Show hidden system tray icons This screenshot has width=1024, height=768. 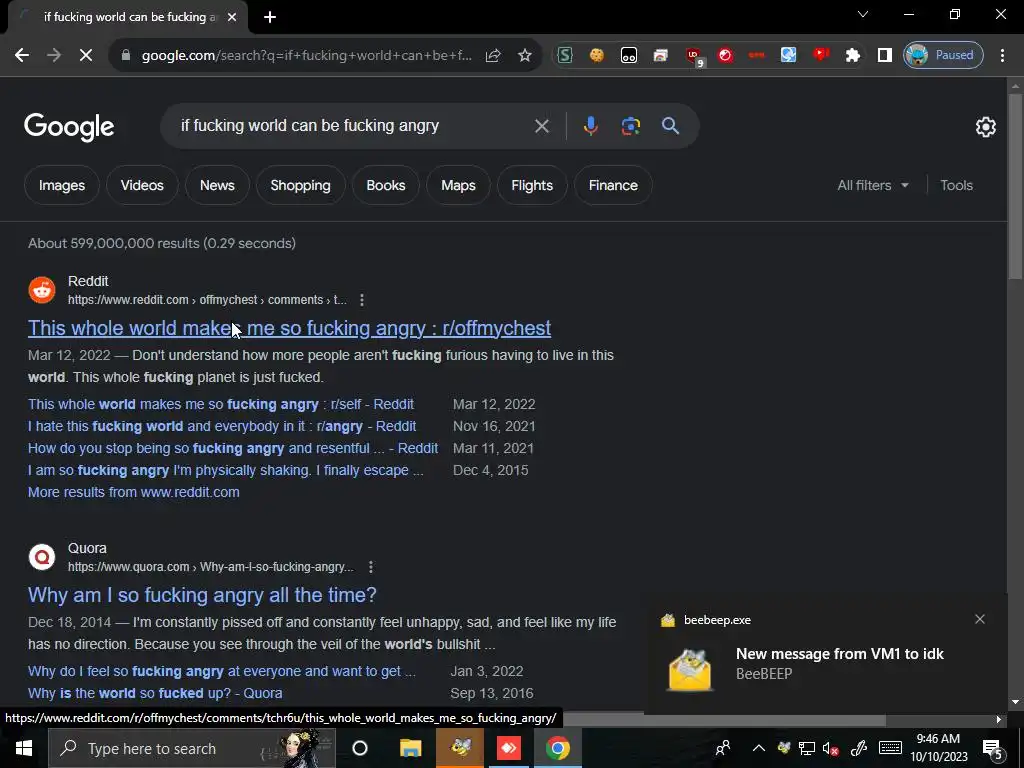pyautogui.click(x=758, y=748)
